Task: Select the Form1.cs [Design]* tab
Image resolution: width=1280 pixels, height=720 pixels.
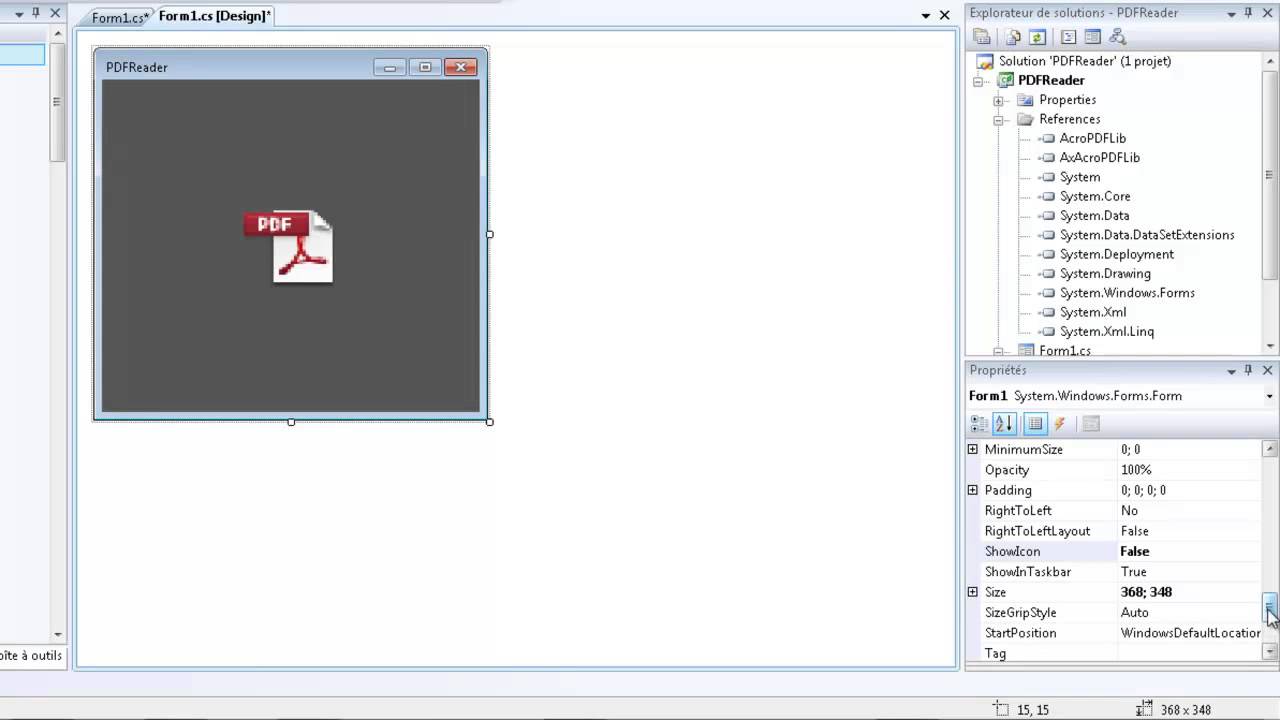Action: pos(214,16)
